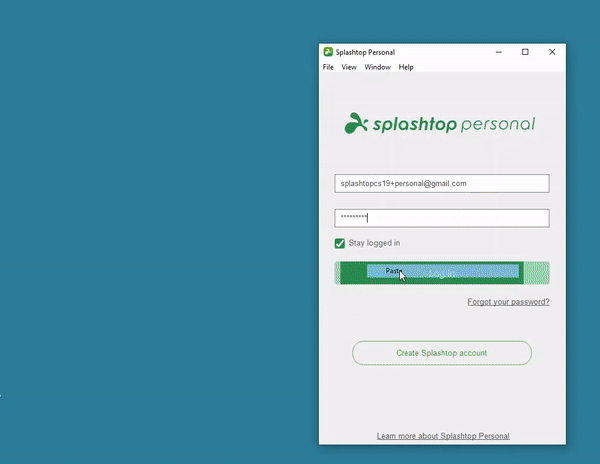The image size is (600, 464).
Task: Open the File menu
Action: click(328, 67)
